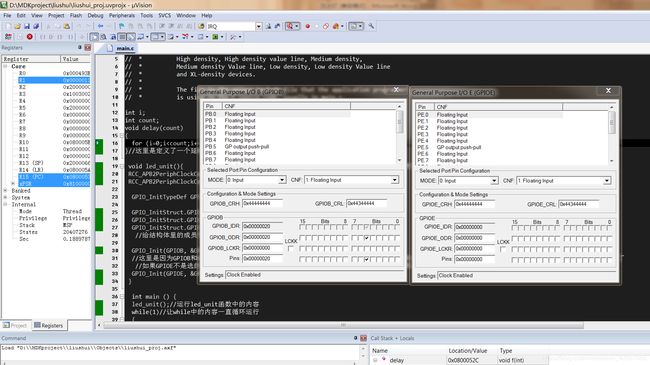Expand the System register group
This screenshot has height=365, width=650.
tap(5, 197)
